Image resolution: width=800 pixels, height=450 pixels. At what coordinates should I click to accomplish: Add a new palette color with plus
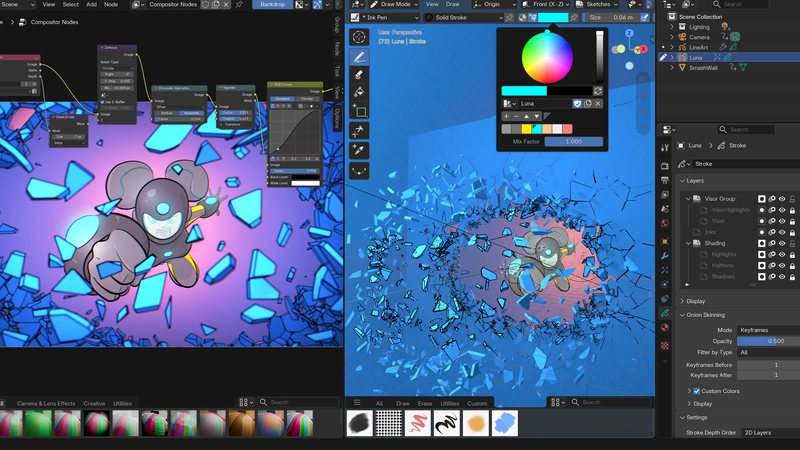[x=506, y=116]
